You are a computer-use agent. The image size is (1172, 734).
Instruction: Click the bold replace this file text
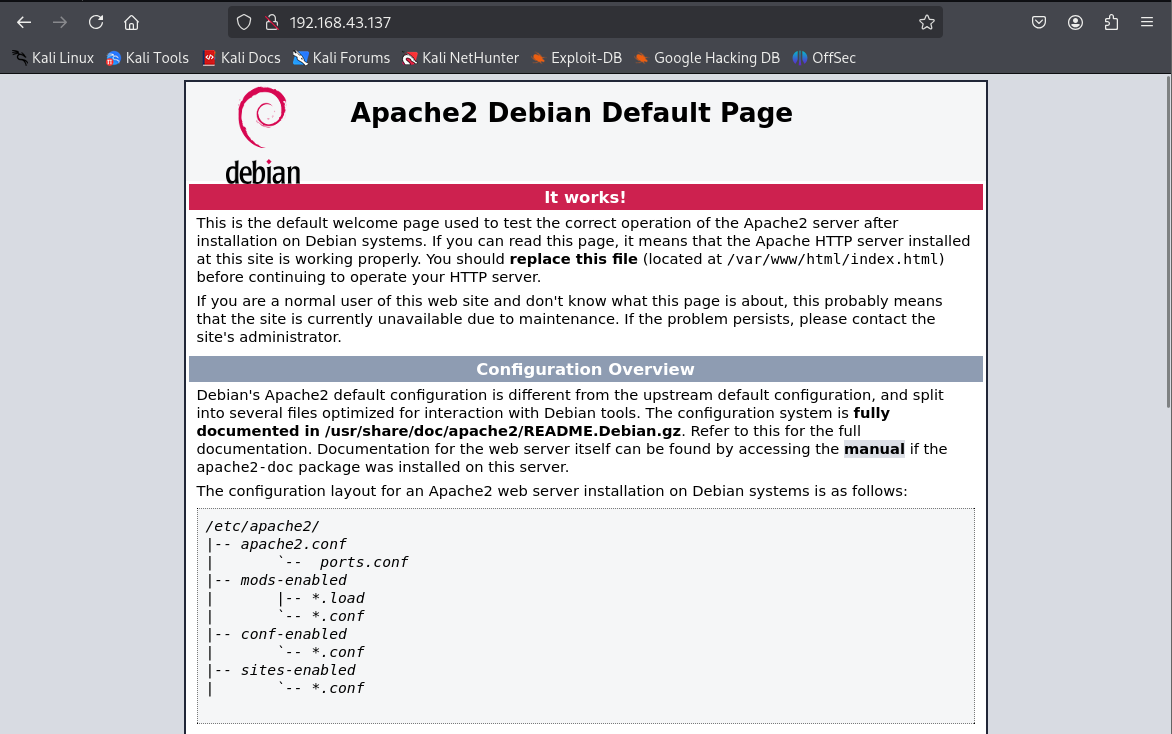[x=573, y=259]
